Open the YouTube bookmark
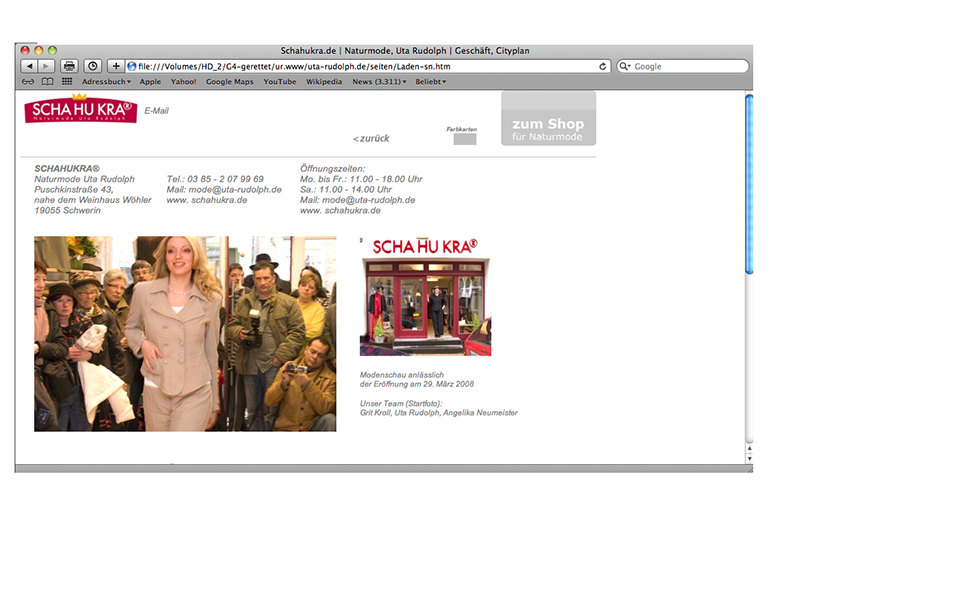This screenshot has width=960, height=591. [x=280, y=82]
